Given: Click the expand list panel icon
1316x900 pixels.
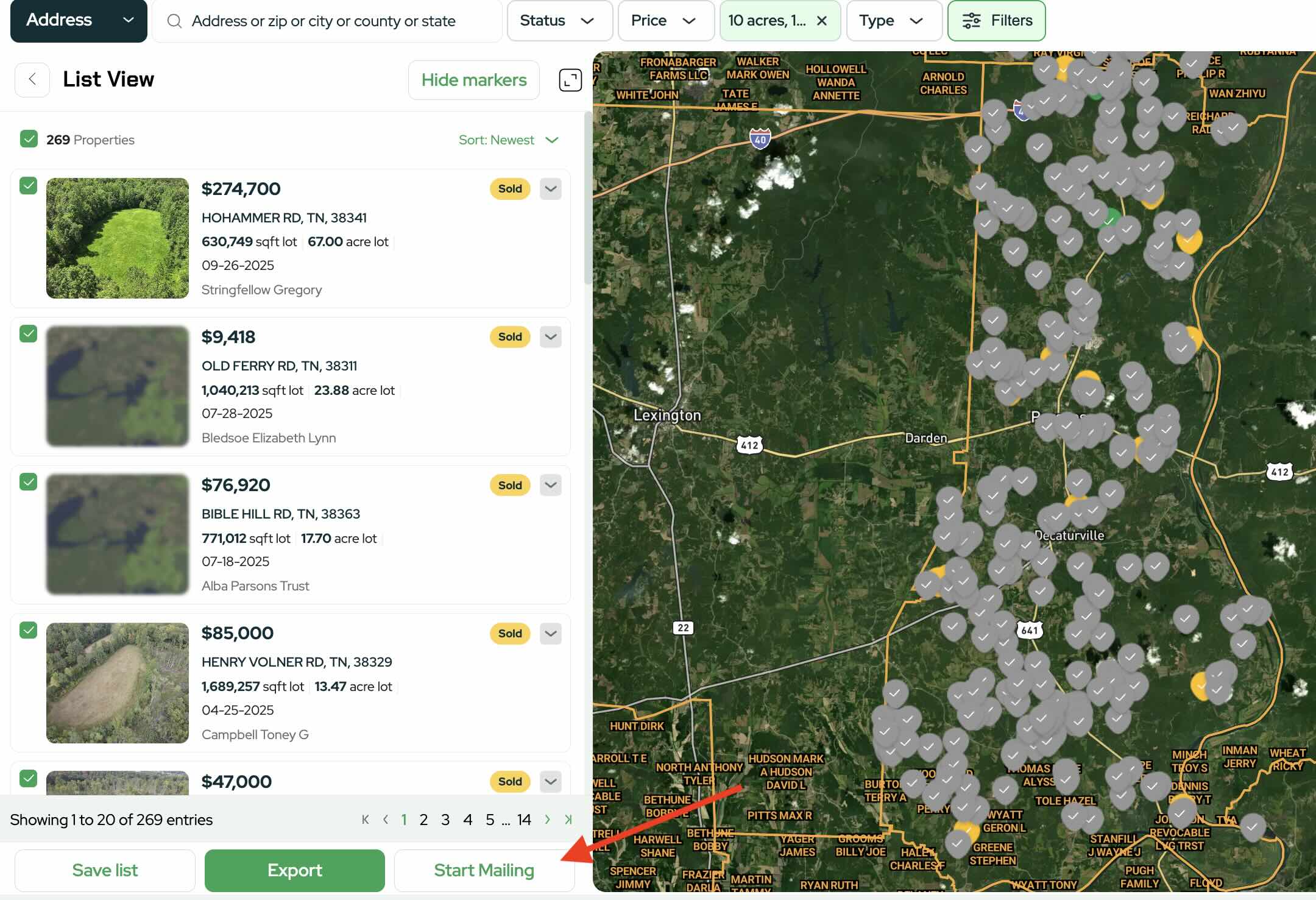Looking at the screenshot, I should point(570,80).
